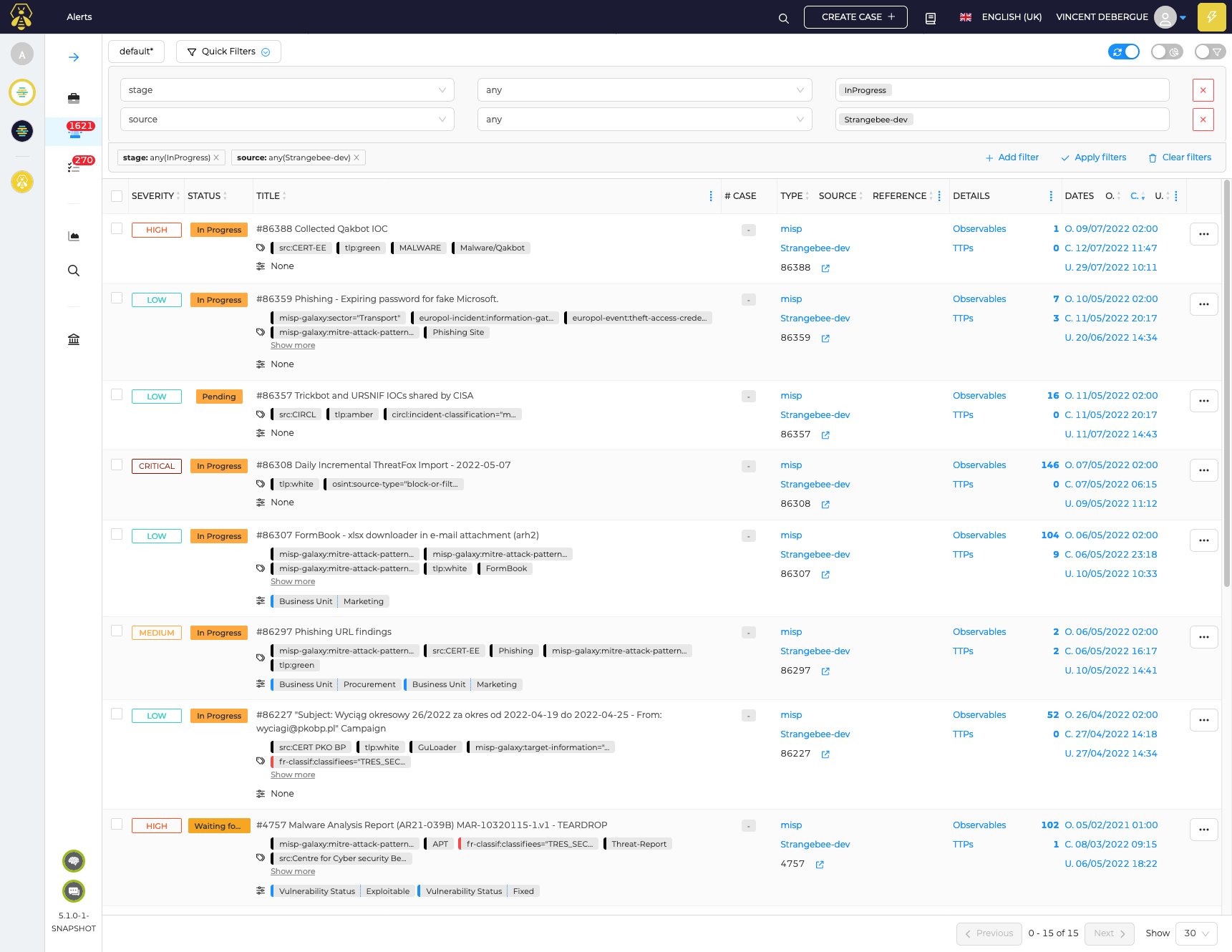The height and width of the screenshot is (952, 1232).
Task: Open the search magnifier in top bar
Action: click(784, 18)
